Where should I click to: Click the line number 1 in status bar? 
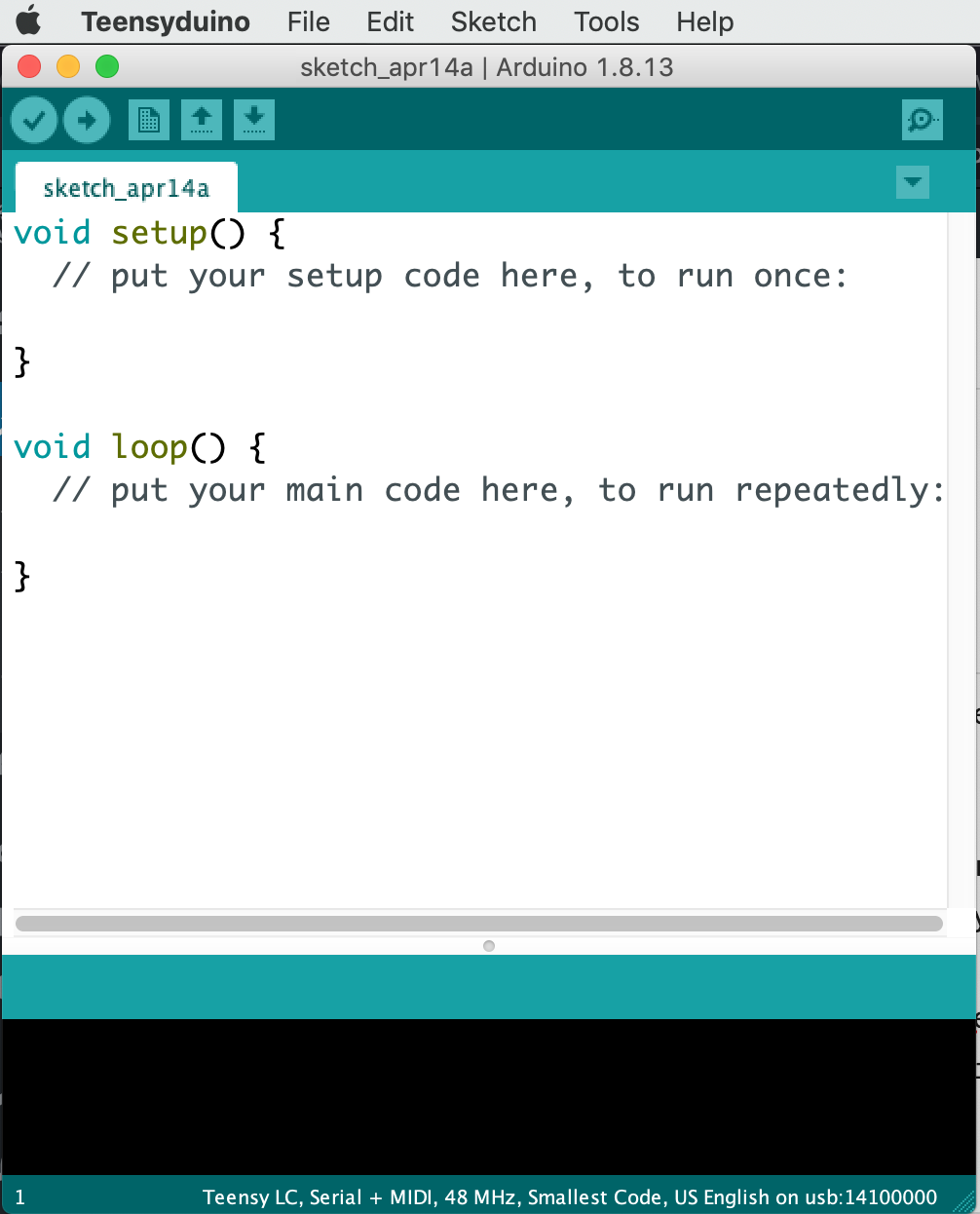pos(19,1197)
